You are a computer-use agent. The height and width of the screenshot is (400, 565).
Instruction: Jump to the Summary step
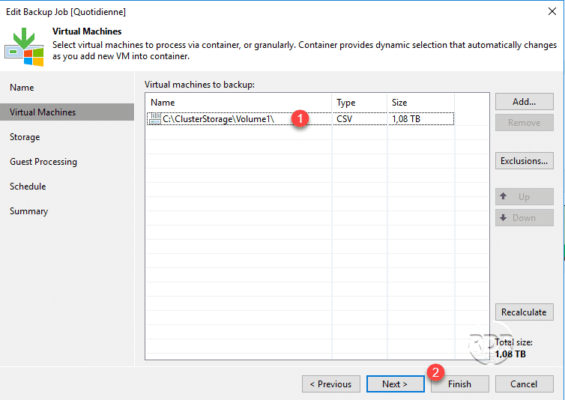pyautogui.click(x=28, y=211)
